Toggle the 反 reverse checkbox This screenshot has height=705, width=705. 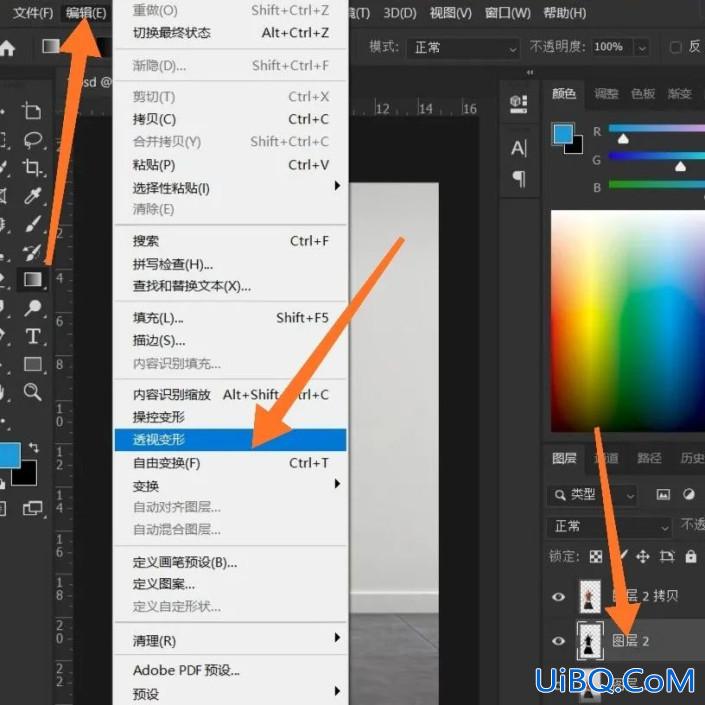click(x=675, y=47)
